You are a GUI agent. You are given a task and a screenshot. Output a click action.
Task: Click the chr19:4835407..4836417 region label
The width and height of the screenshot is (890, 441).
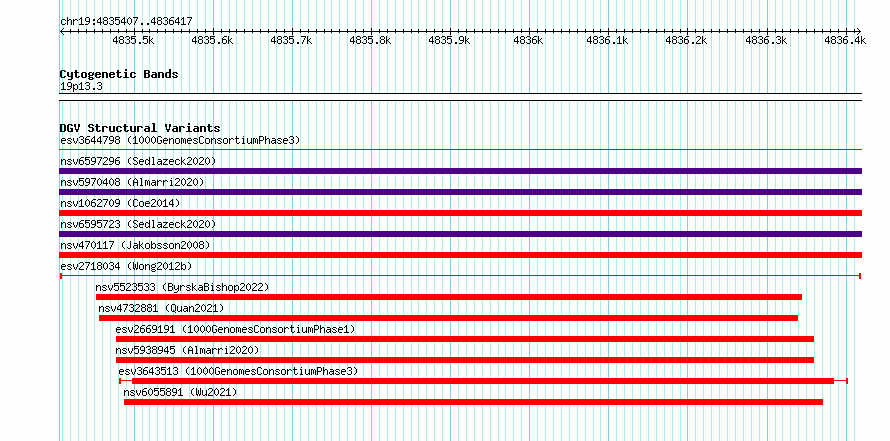click(x=126, y=22)
